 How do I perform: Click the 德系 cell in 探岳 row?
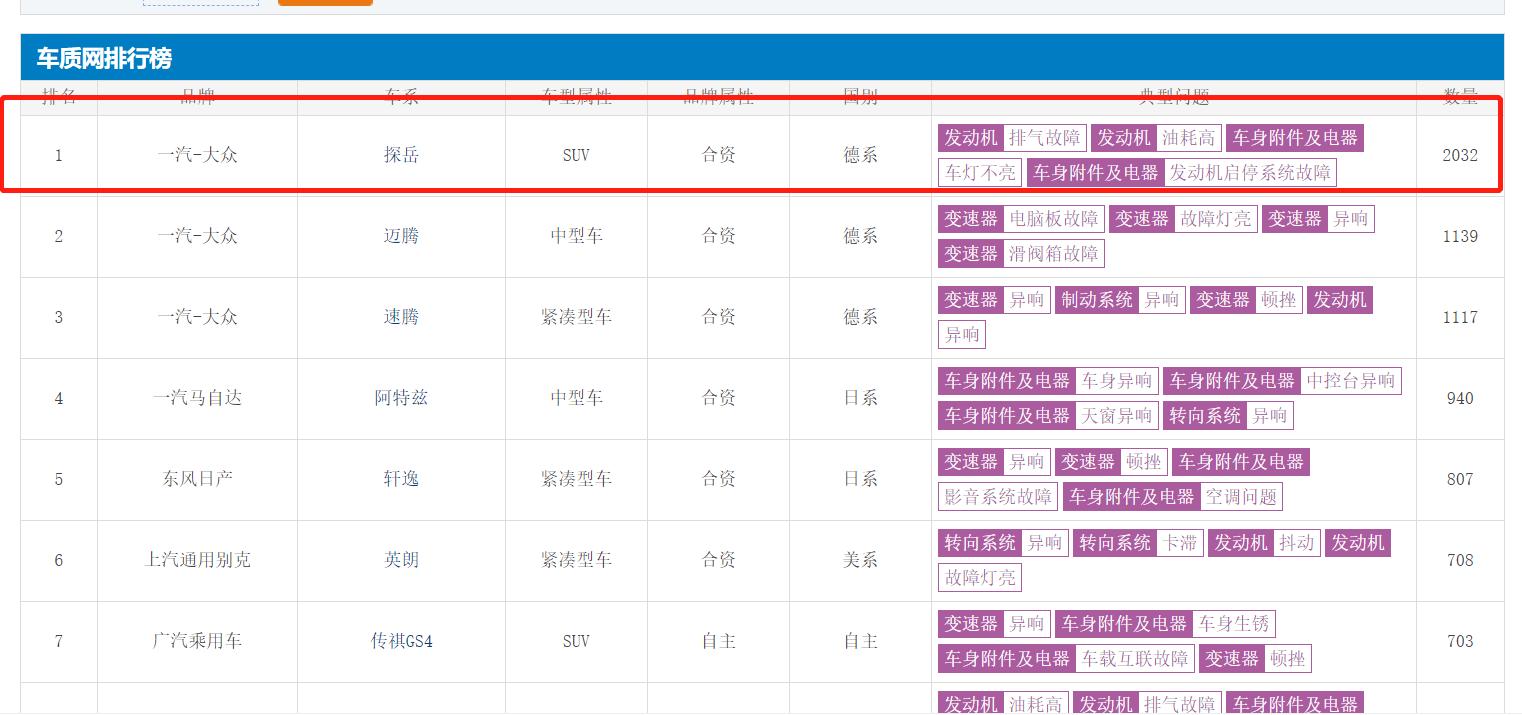860,155
